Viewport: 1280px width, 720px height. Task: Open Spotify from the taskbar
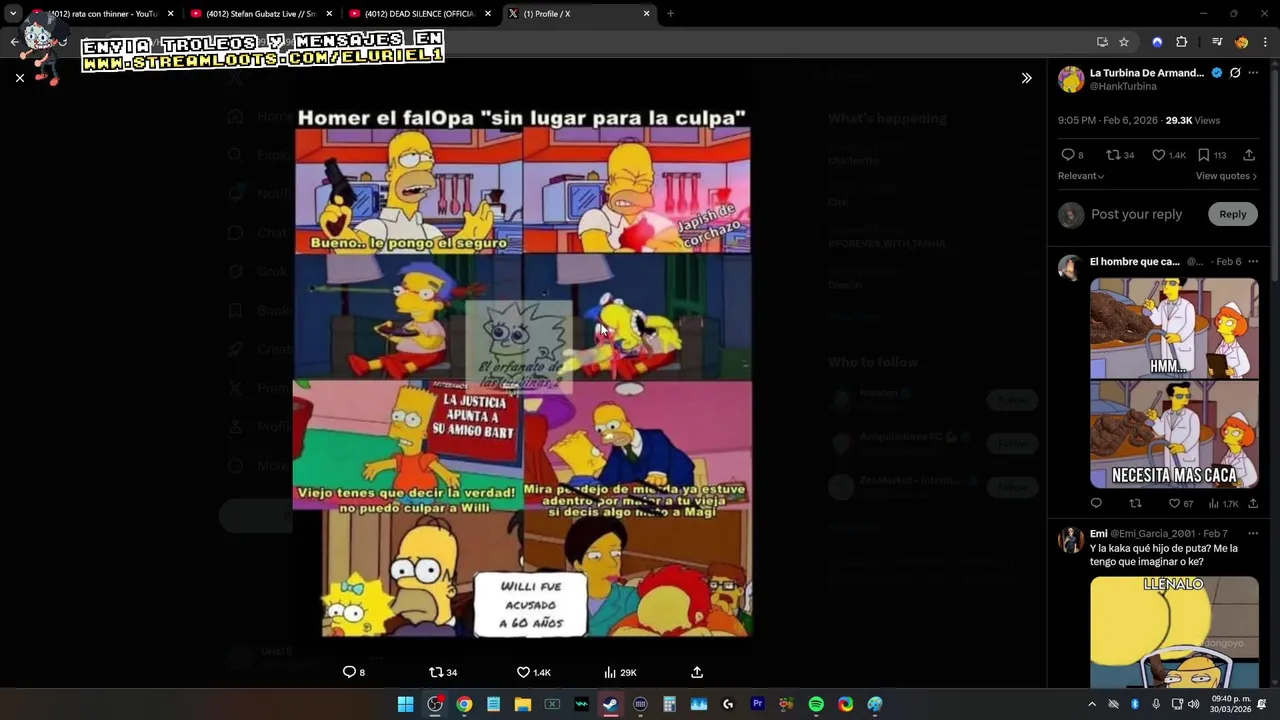click(816, 704)
